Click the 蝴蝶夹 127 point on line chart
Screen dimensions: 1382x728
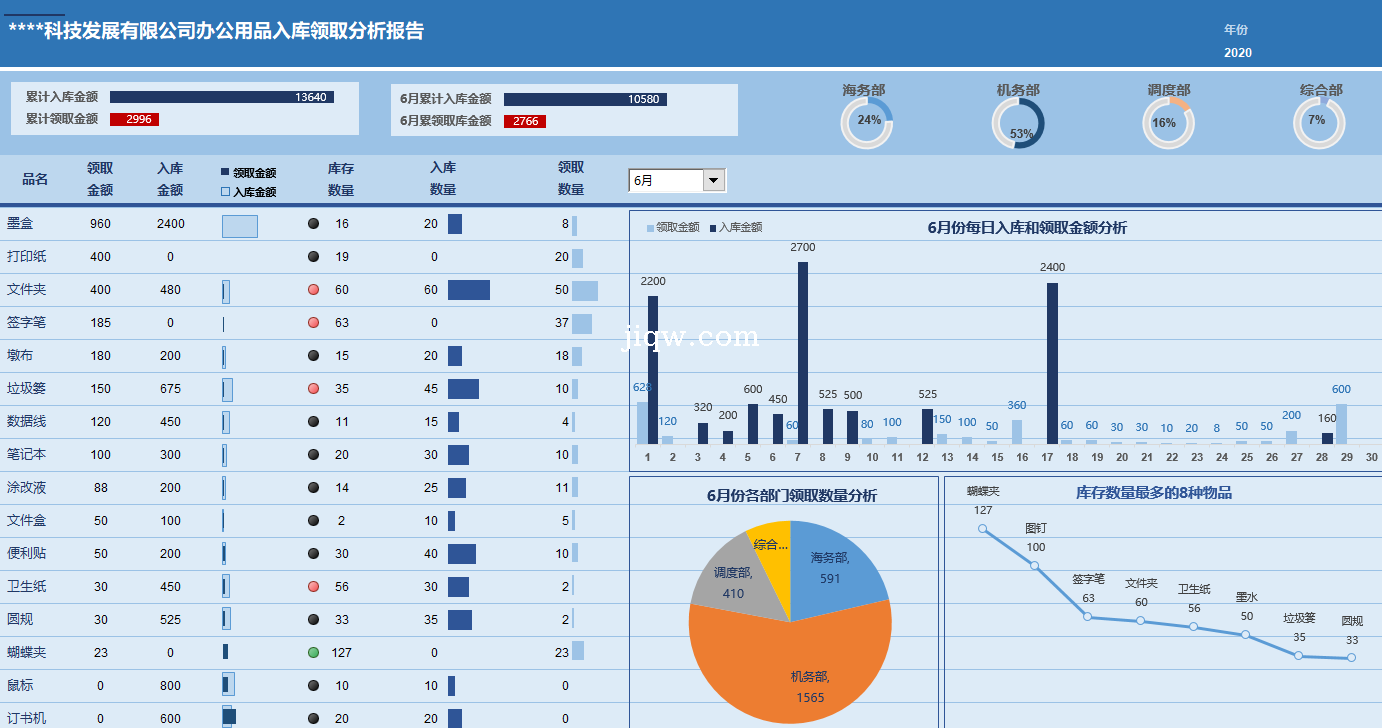[983, 529]
